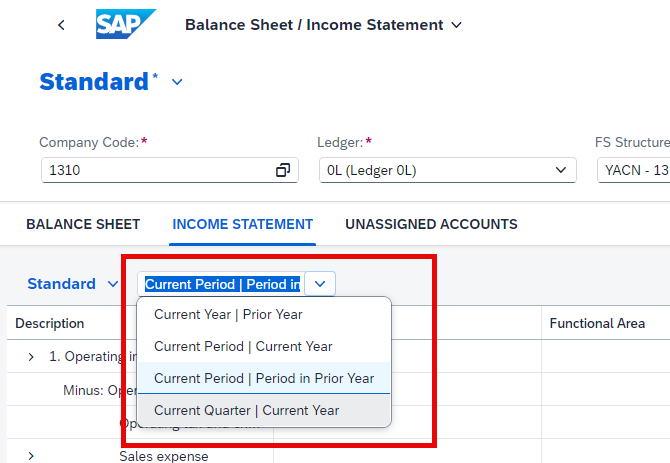This screenshot has width=670, height=463.
Task: Toggle the comparison period combo box arrow
Action: tap(320, 284)
